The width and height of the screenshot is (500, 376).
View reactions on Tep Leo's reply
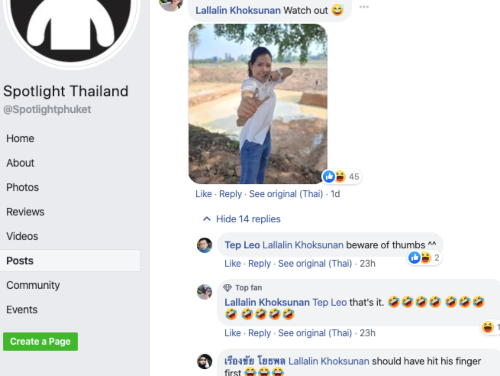[x=424, y=258]
